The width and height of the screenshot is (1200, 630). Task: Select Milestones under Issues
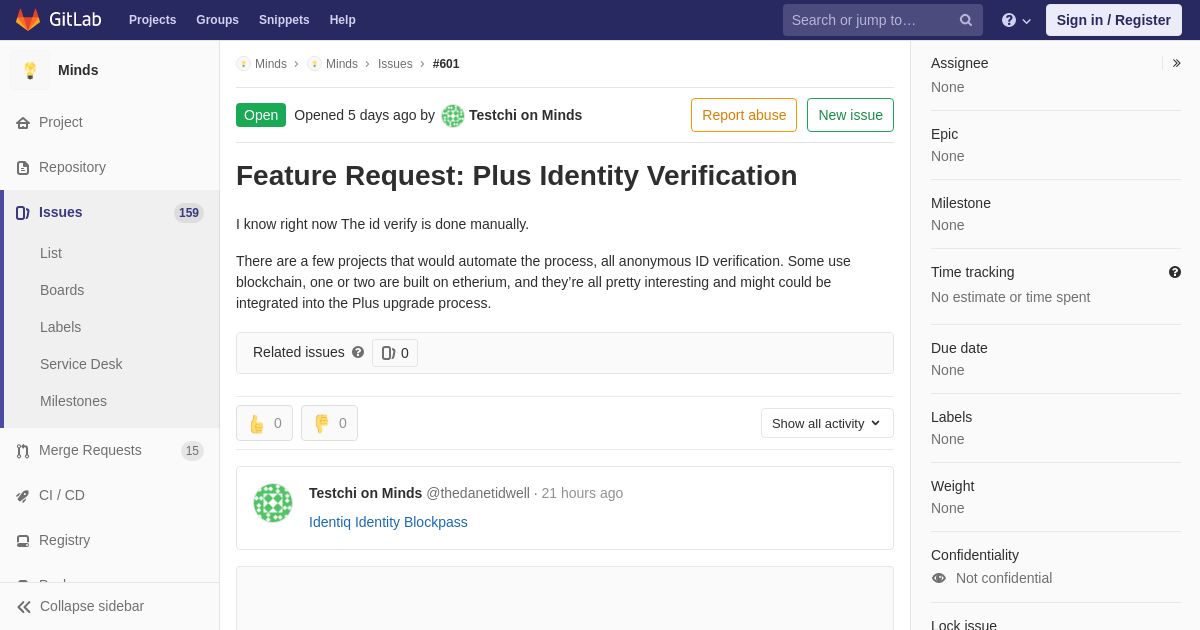click(73, 401)
